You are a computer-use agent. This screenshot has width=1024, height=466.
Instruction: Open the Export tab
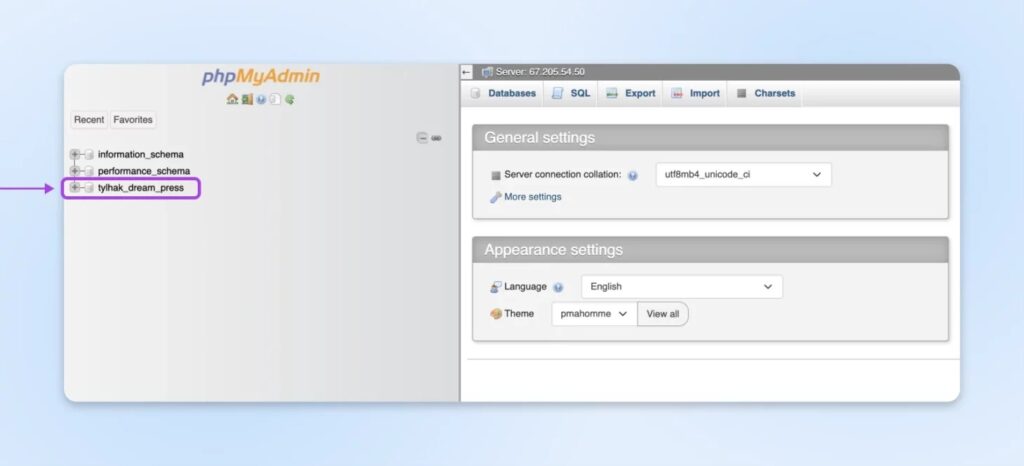[x=630, y=93]
